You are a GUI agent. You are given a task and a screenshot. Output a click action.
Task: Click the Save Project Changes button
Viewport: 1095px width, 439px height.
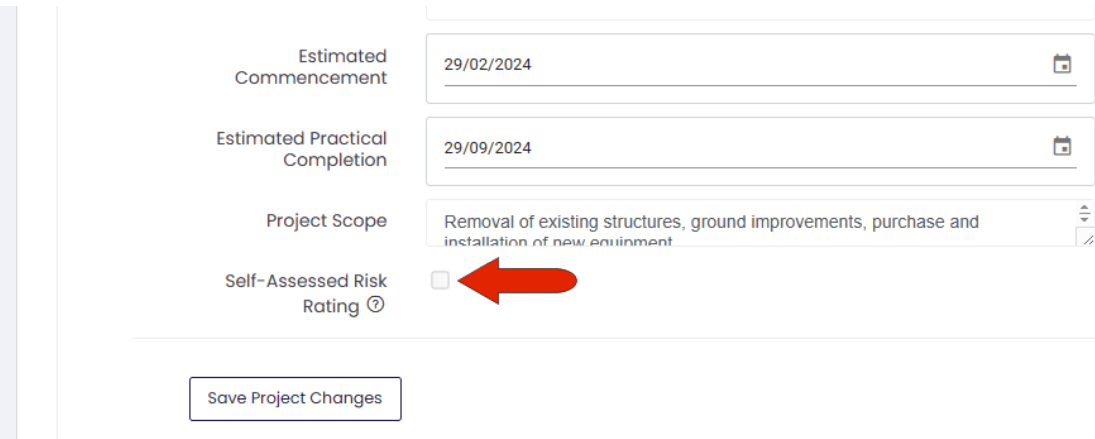point(295,399)
